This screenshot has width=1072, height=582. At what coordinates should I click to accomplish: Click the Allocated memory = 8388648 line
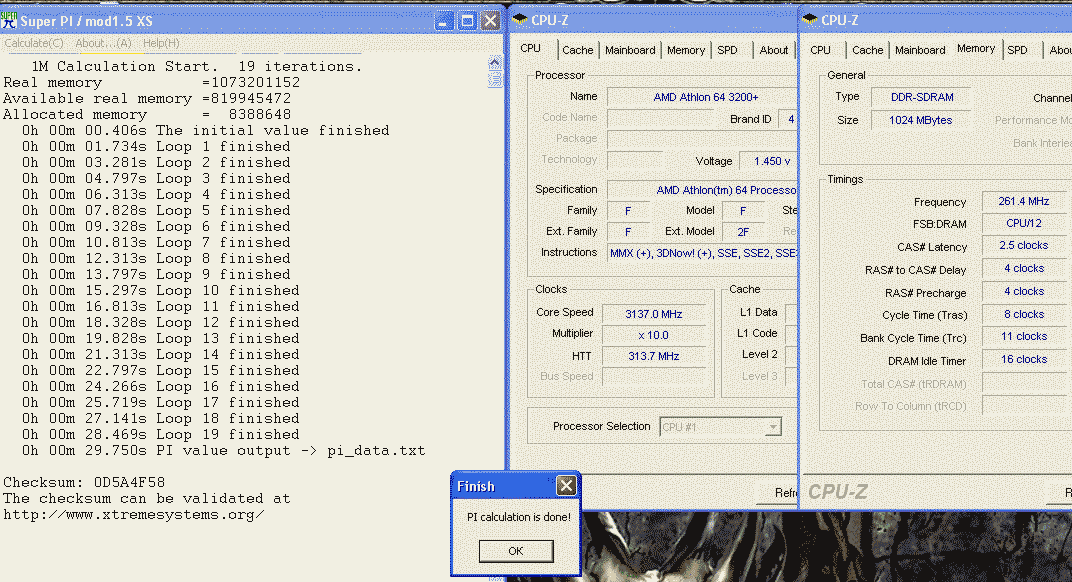(147, 114)
